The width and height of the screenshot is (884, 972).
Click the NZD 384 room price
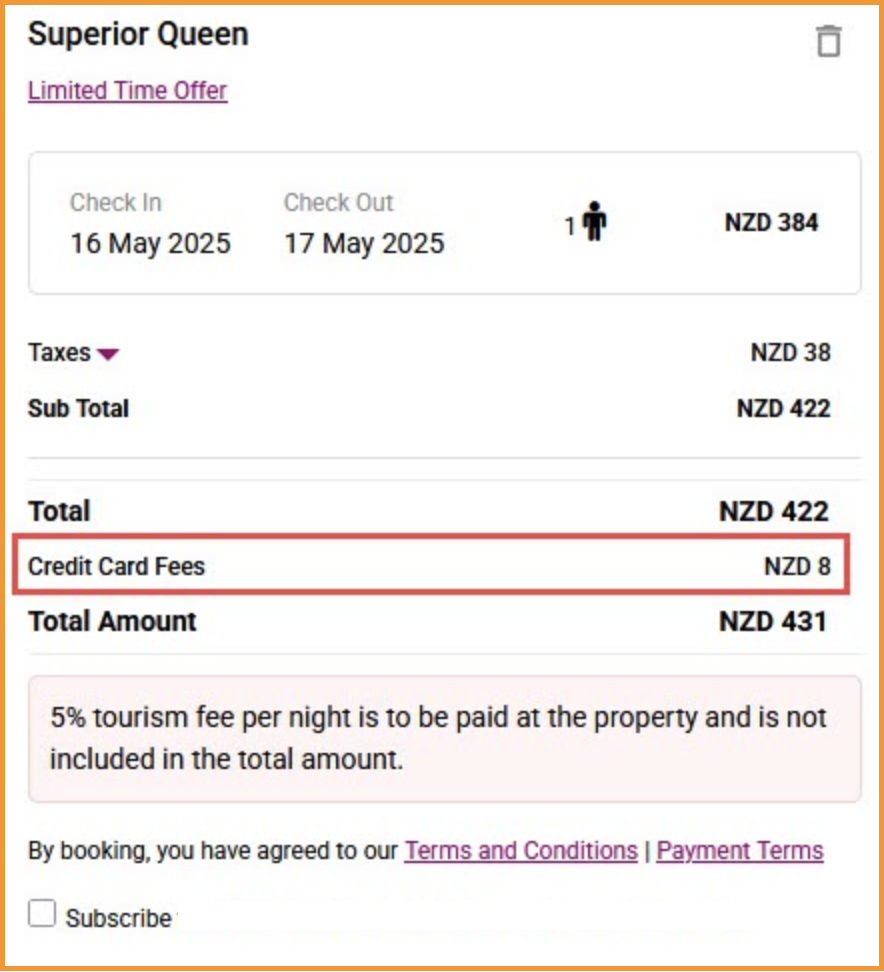pos(771,222)
